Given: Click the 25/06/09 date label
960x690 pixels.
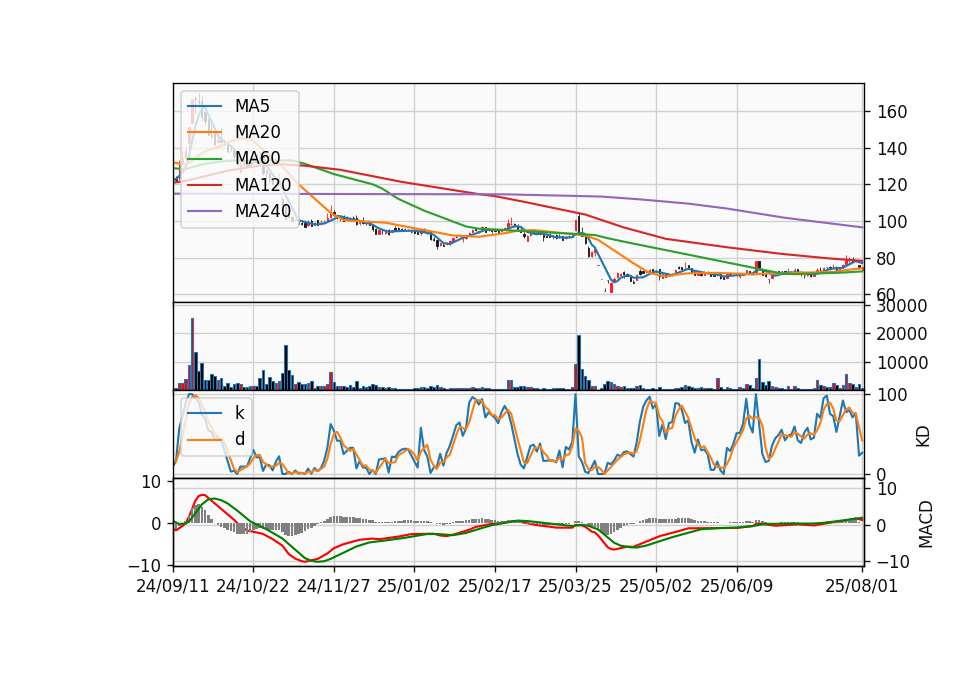Looking at the screenshot, I should click(x=737, y=586).
